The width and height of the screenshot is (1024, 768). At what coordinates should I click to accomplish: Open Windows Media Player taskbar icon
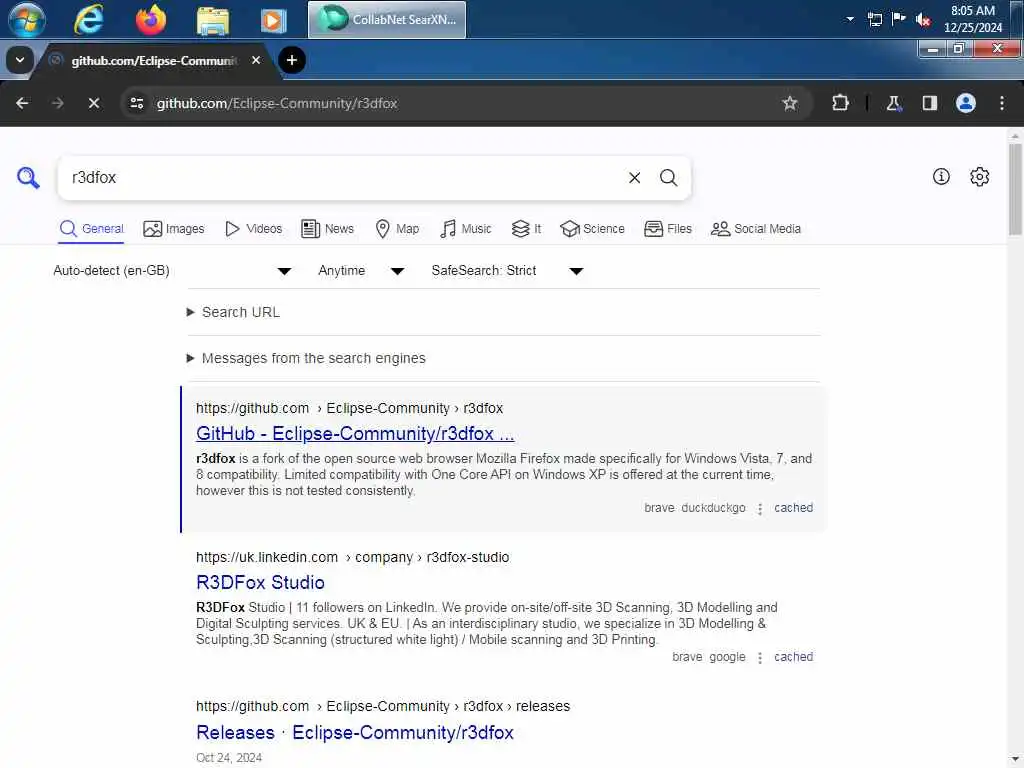point(274,20)
